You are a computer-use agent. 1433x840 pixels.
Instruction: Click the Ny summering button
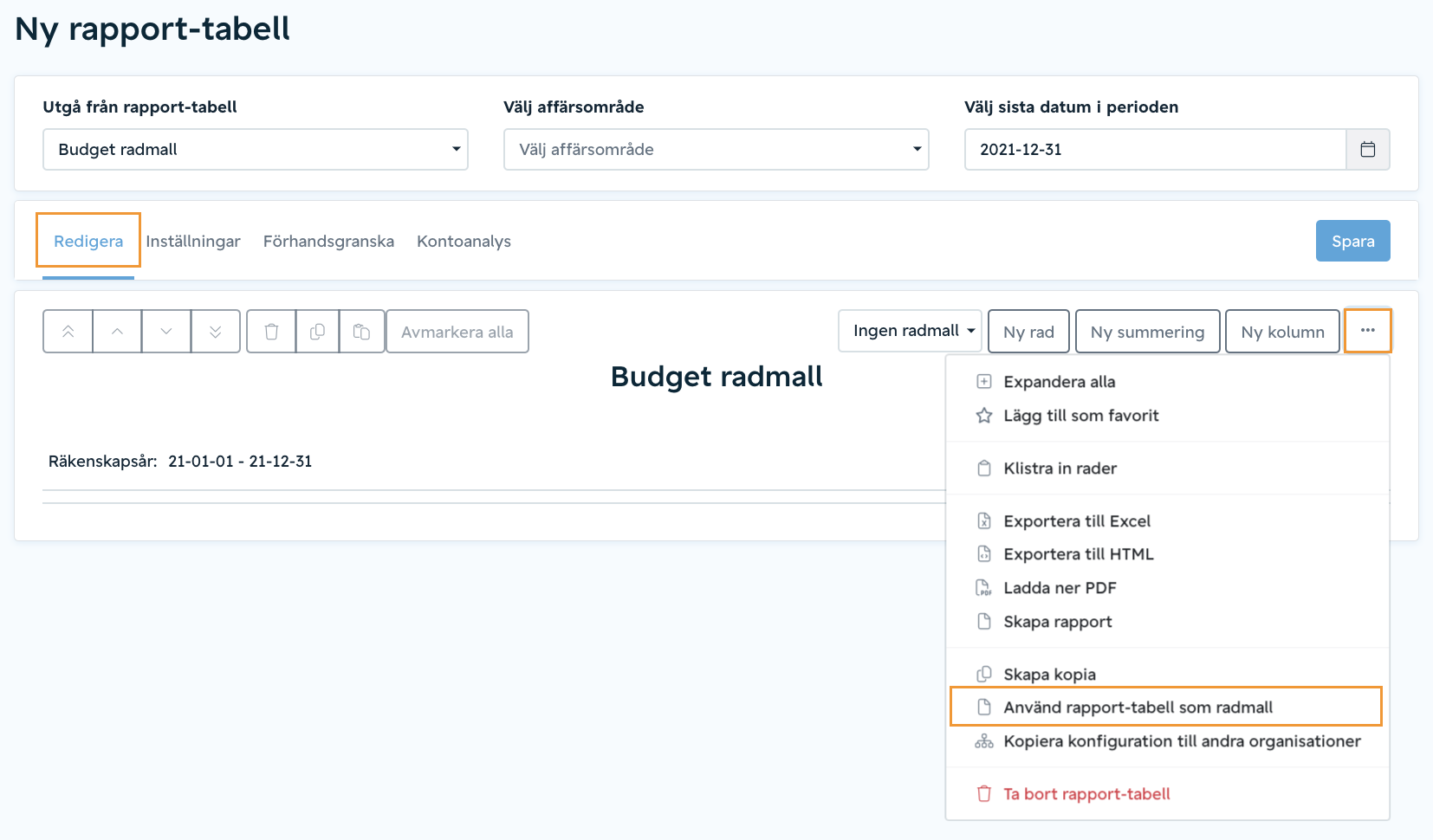point(1147,332)
